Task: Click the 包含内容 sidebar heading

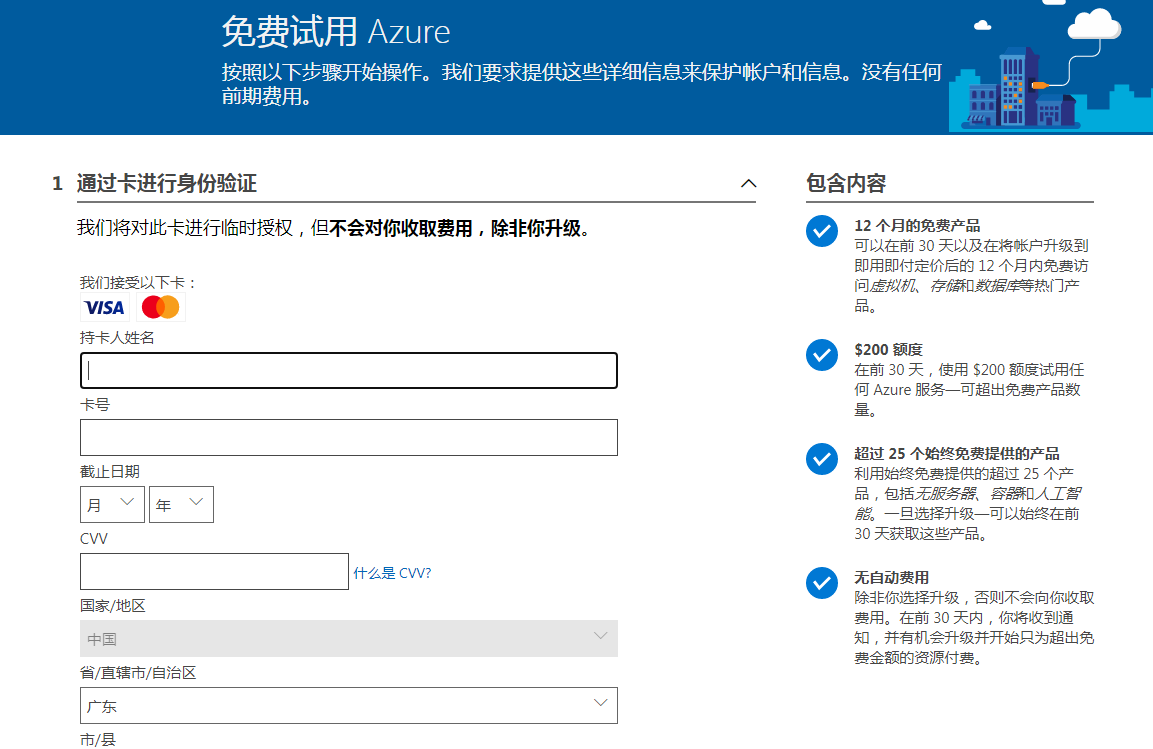Action: pos(846,183)
